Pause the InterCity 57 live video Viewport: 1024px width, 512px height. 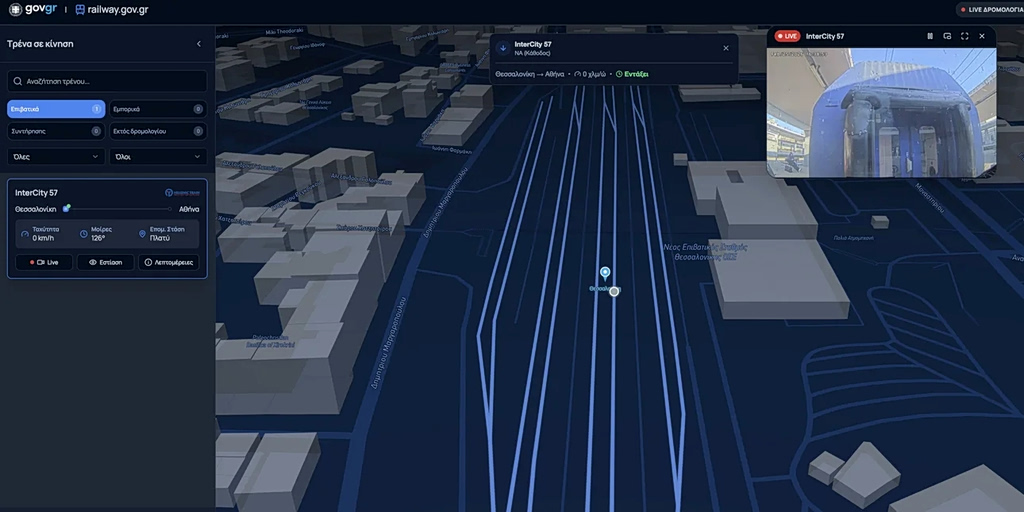point(930,36)
